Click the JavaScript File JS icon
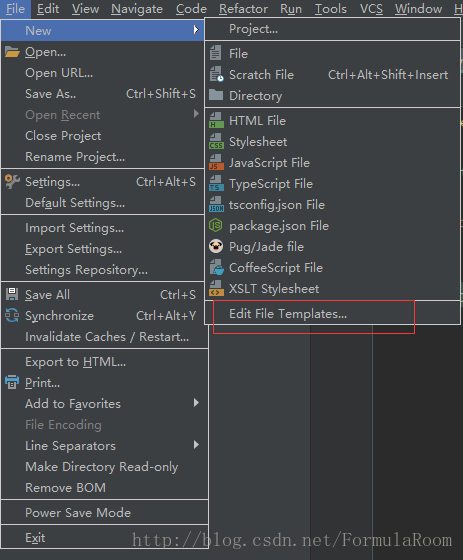This screenshot has width=463, height=560. (x=216, y=163)
